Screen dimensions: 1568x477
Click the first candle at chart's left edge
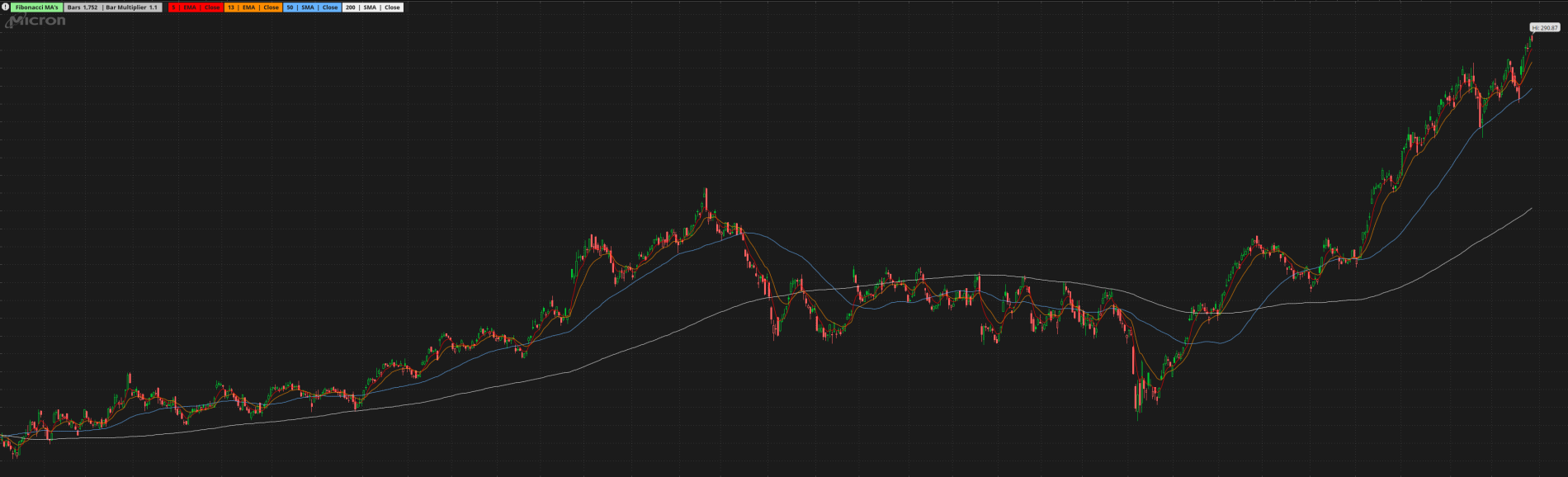pos(2,440)
